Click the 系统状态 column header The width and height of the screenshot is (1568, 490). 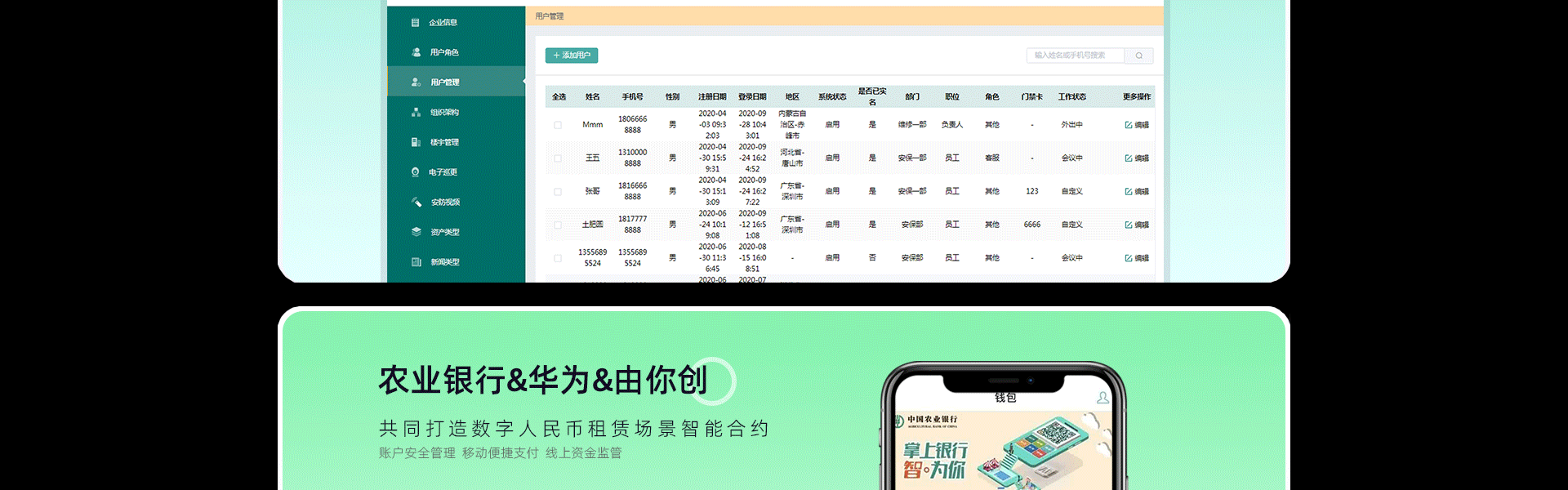point(832,97)
